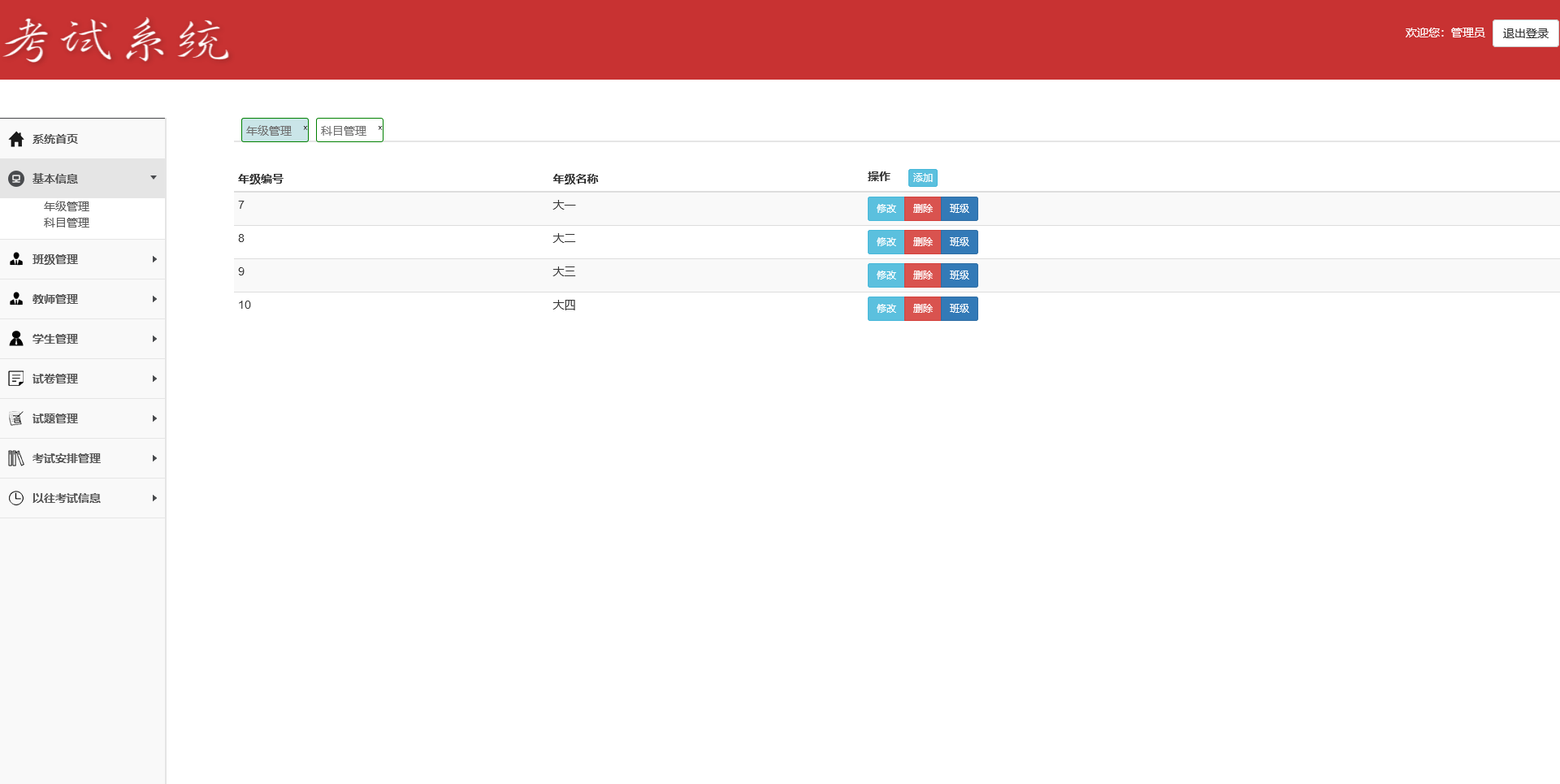Click 修改 for grade 大一
Screen dimensions: 1560x784
(886, 209)
